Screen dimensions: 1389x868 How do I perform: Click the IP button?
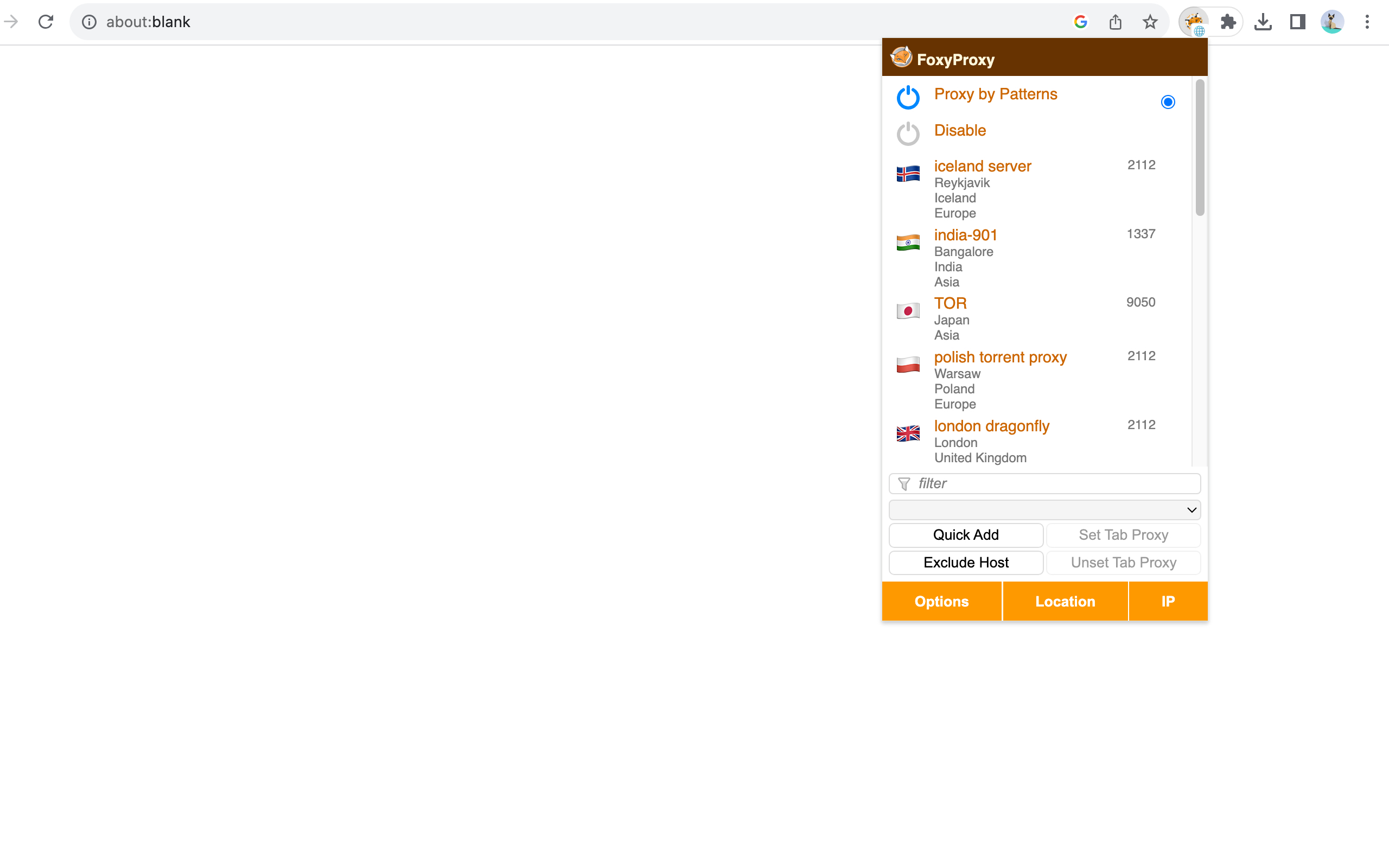tap(1168, 601)
